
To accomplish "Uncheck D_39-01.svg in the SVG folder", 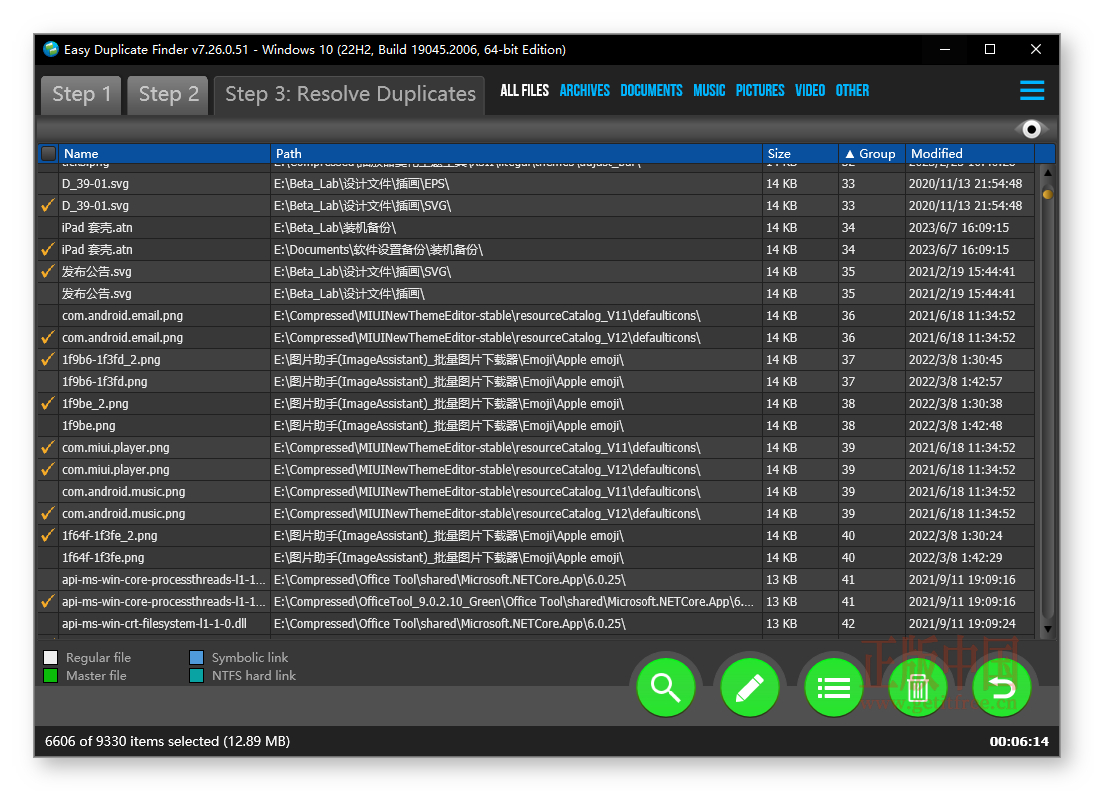I will (x=47, y=206).
